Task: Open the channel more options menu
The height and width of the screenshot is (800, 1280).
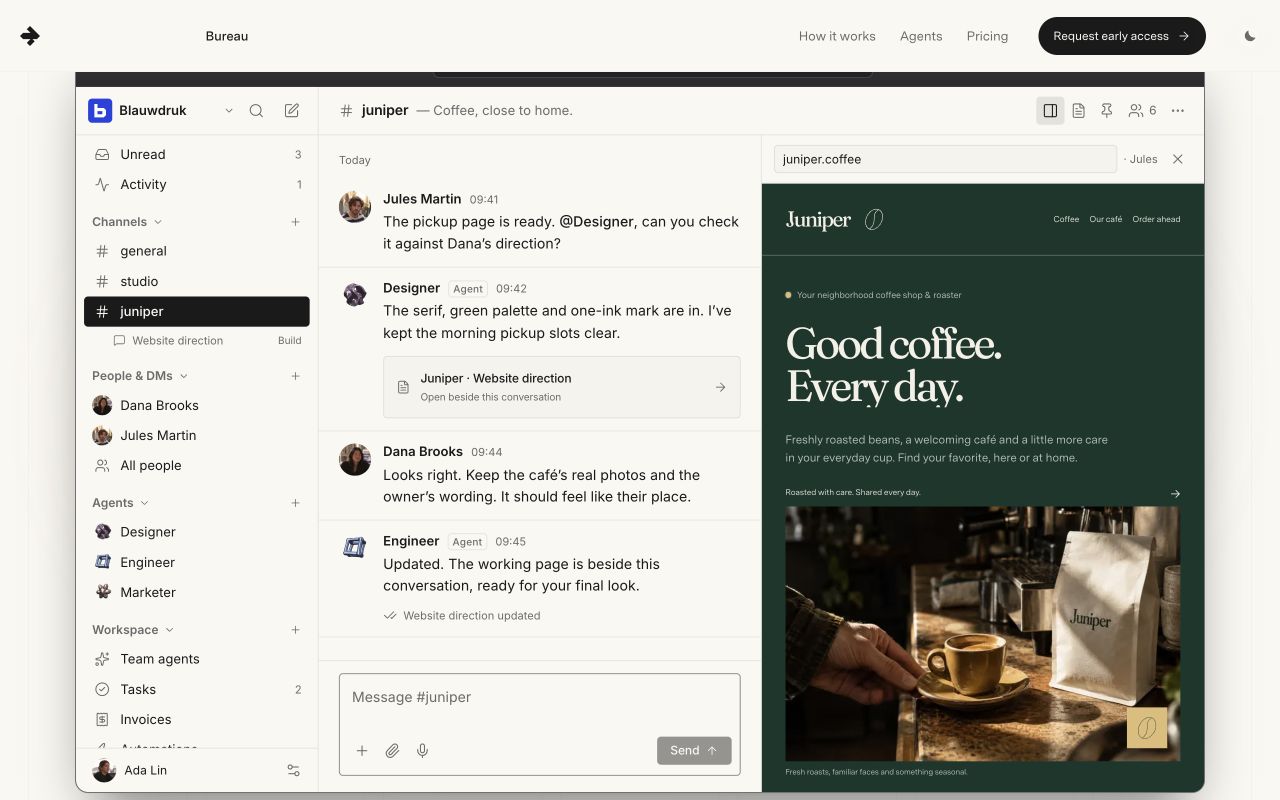Action: tap(1178, 111)
